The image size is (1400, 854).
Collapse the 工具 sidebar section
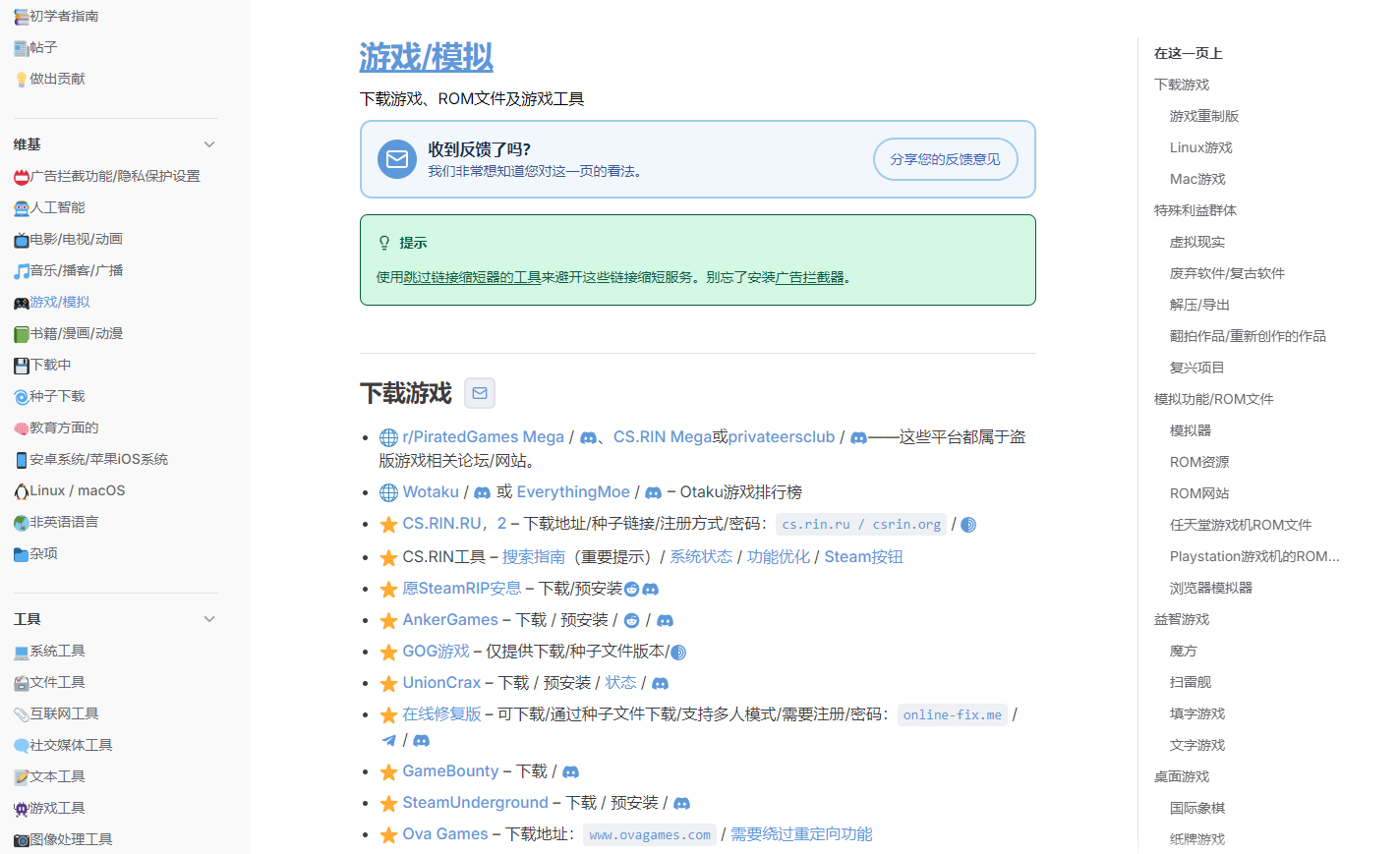click(208, 619)
